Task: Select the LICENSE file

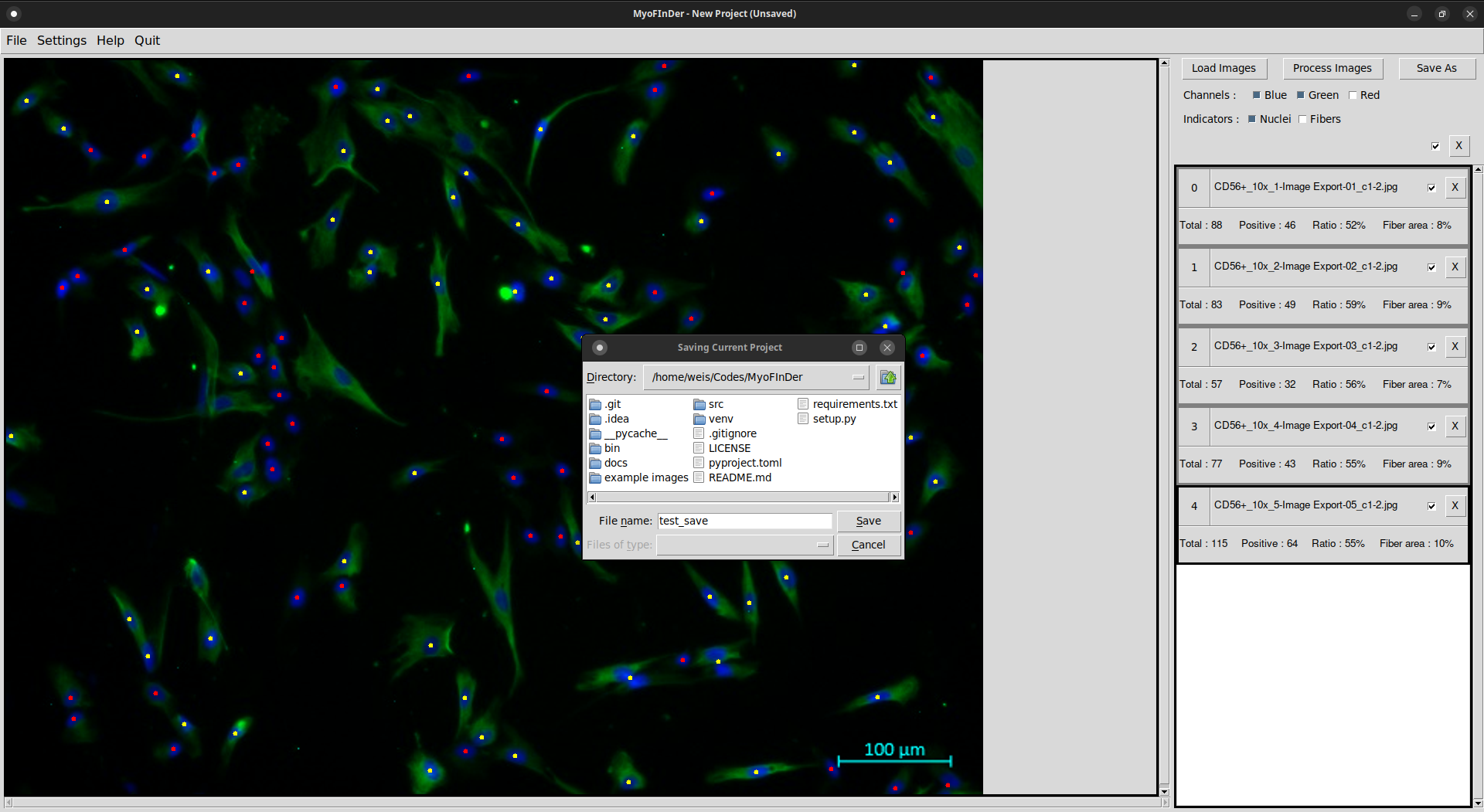Action: point(722,448)
